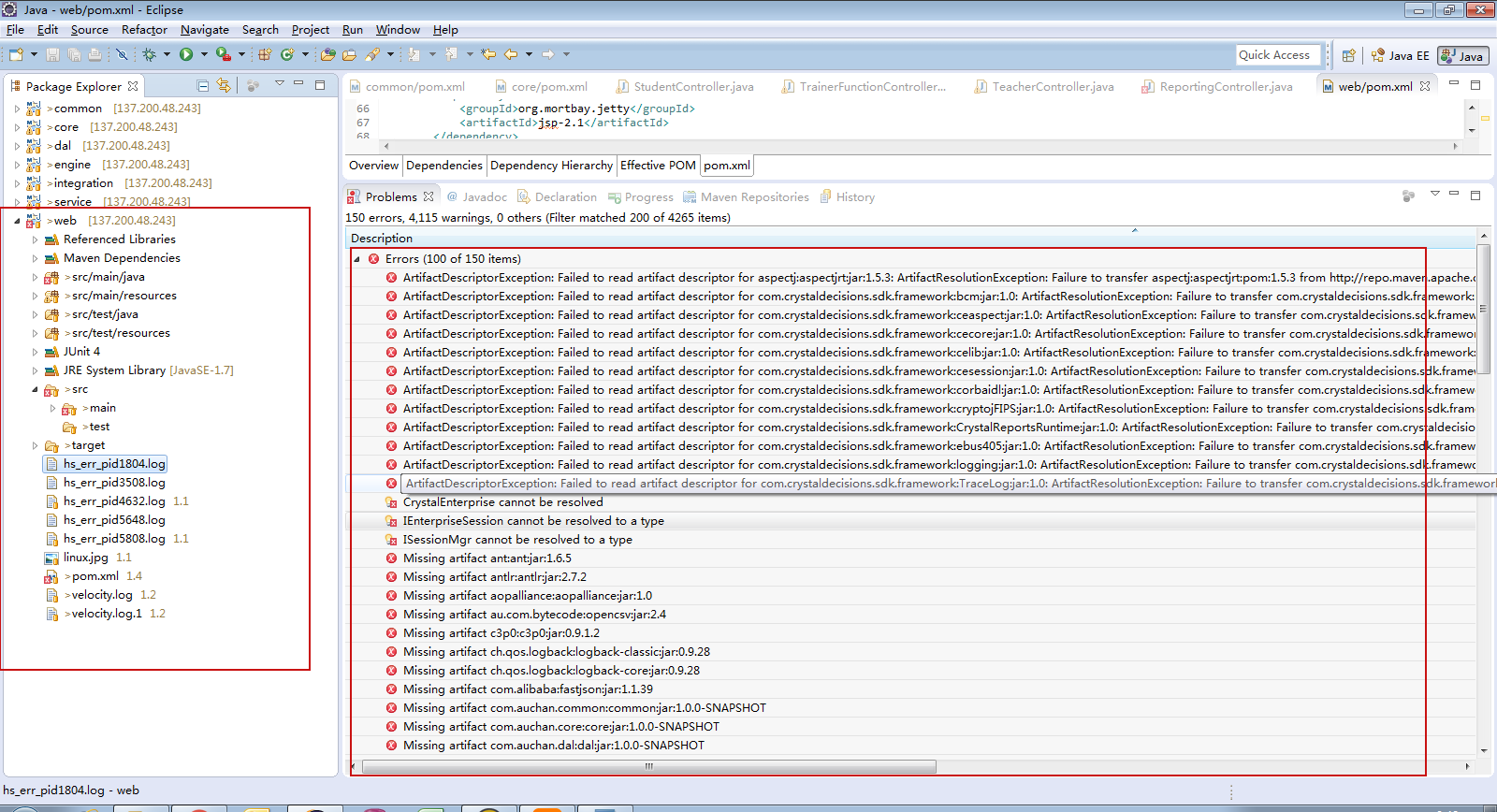Close the web/pom.xml editor tab

pos(1425,86)
